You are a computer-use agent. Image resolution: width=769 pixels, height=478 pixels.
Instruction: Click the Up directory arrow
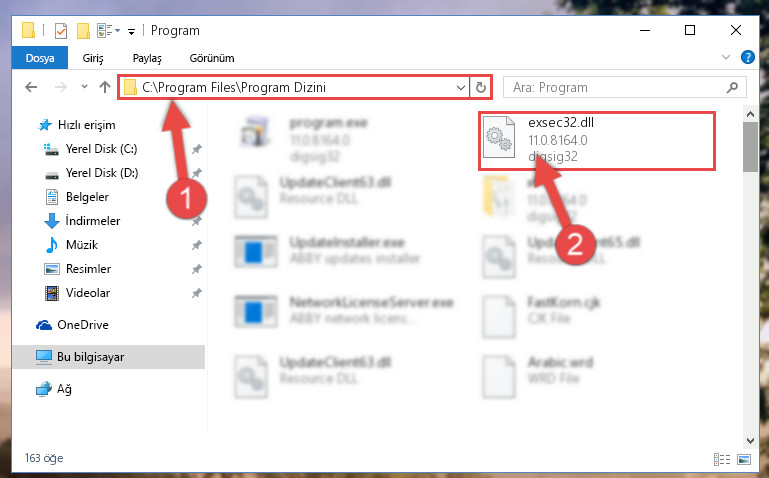104,87
